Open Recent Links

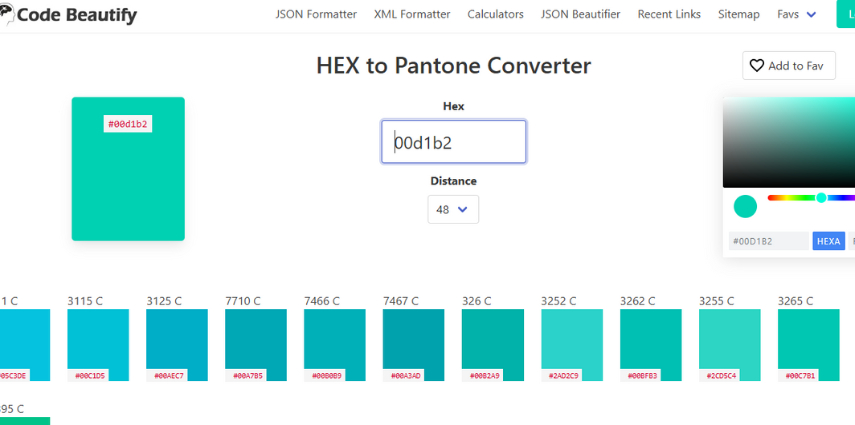click(x=669, y=15)
